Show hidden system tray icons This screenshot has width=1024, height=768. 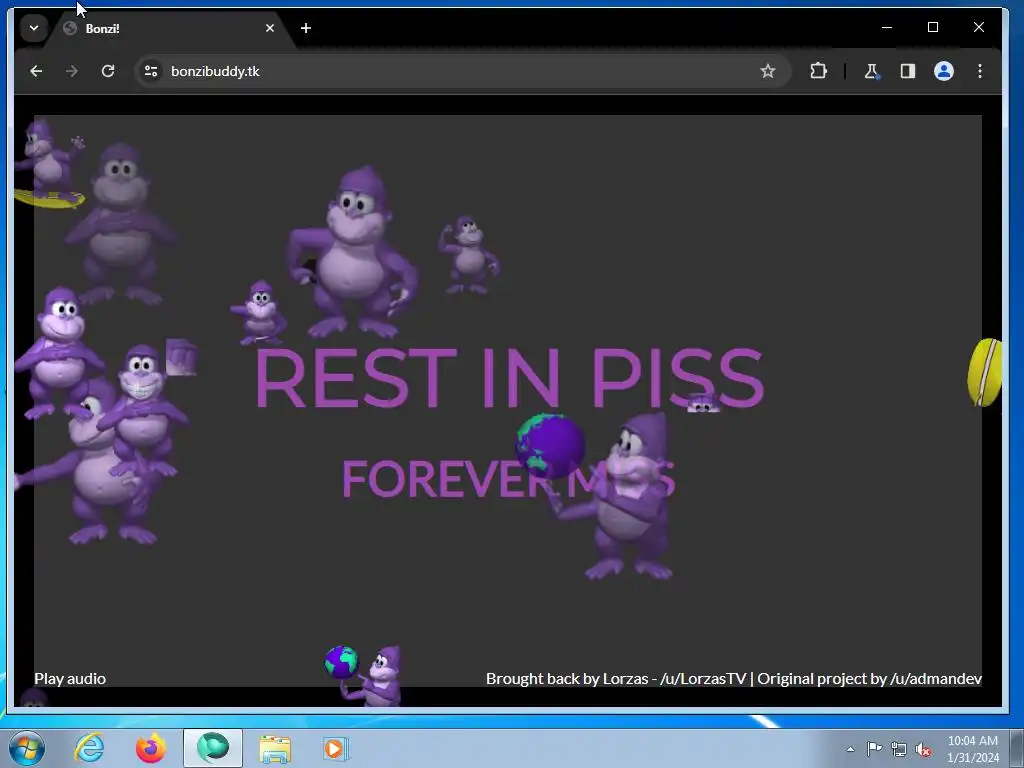(850, 749)
